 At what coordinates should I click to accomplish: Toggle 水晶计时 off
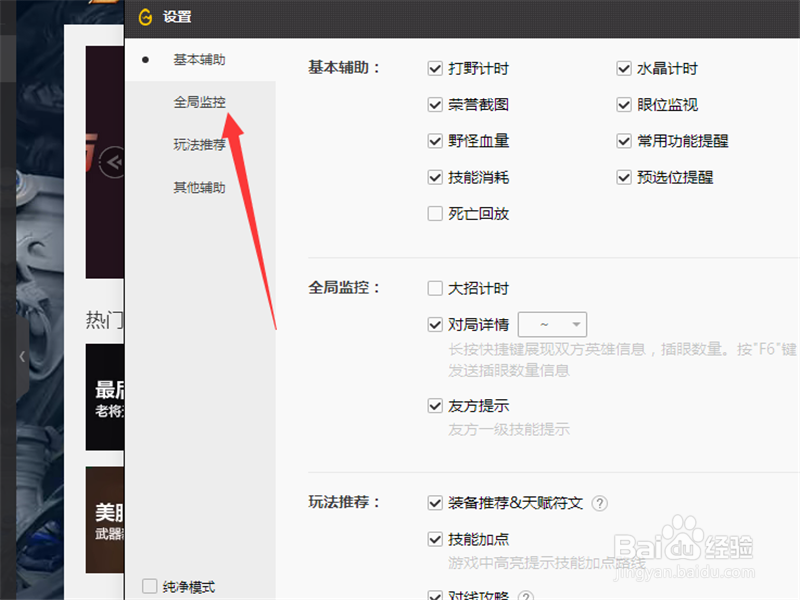pos(624,68)
